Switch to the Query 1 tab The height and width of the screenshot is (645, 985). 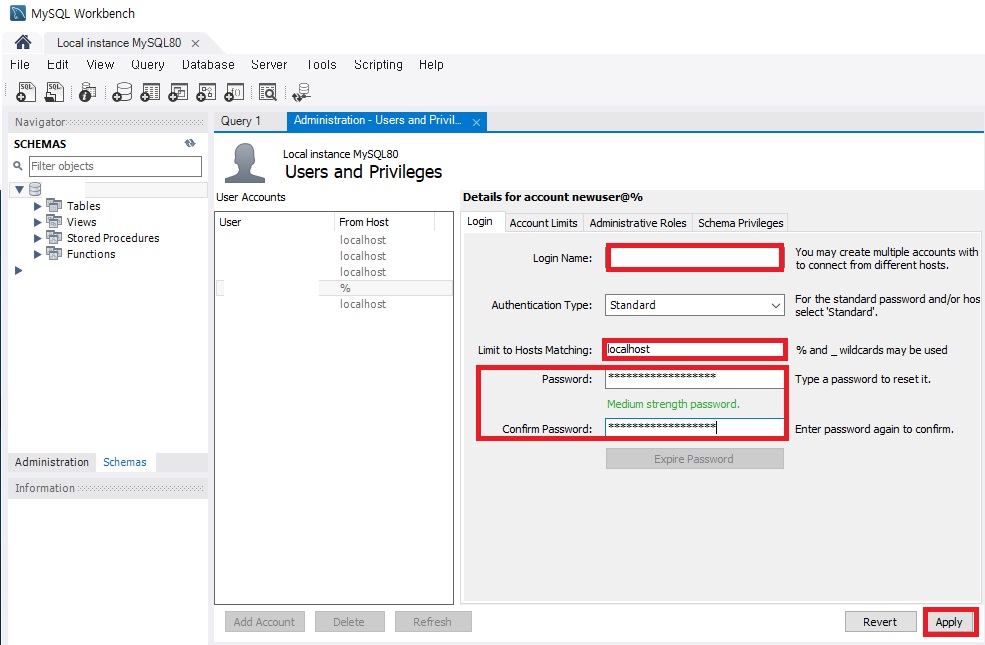[x=241, y=121]
